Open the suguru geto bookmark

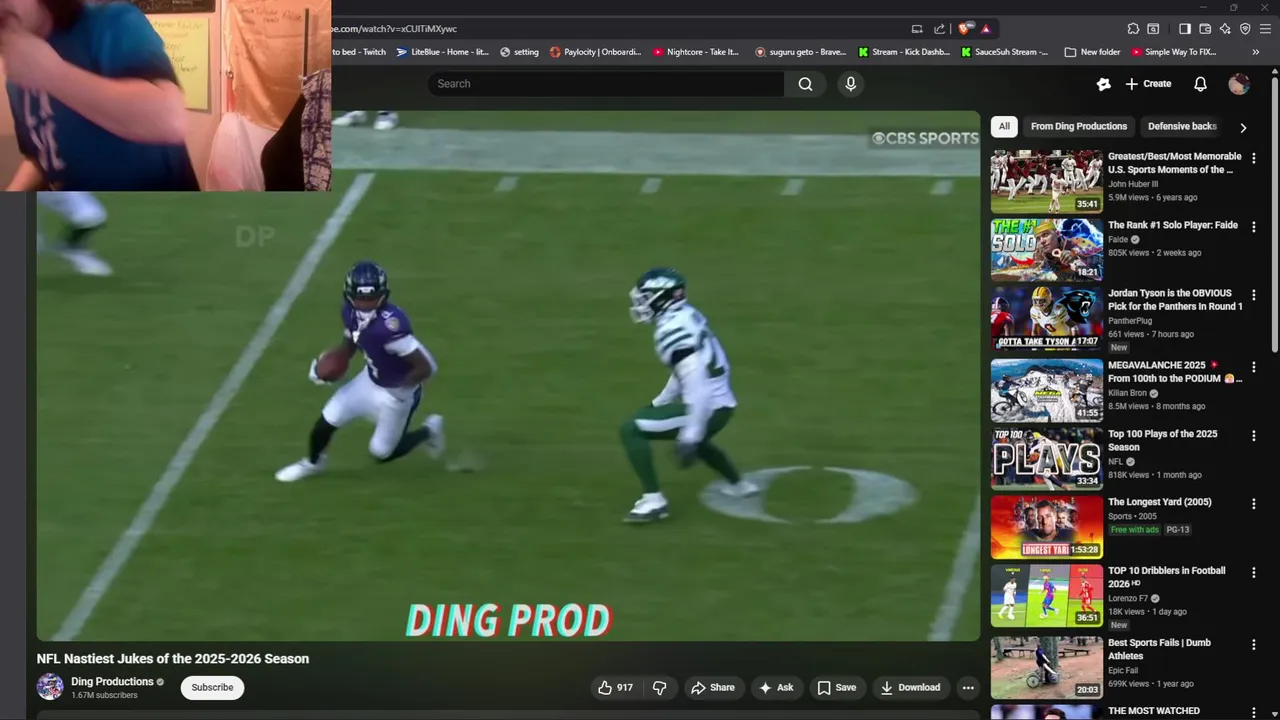[x=800, y=52]
